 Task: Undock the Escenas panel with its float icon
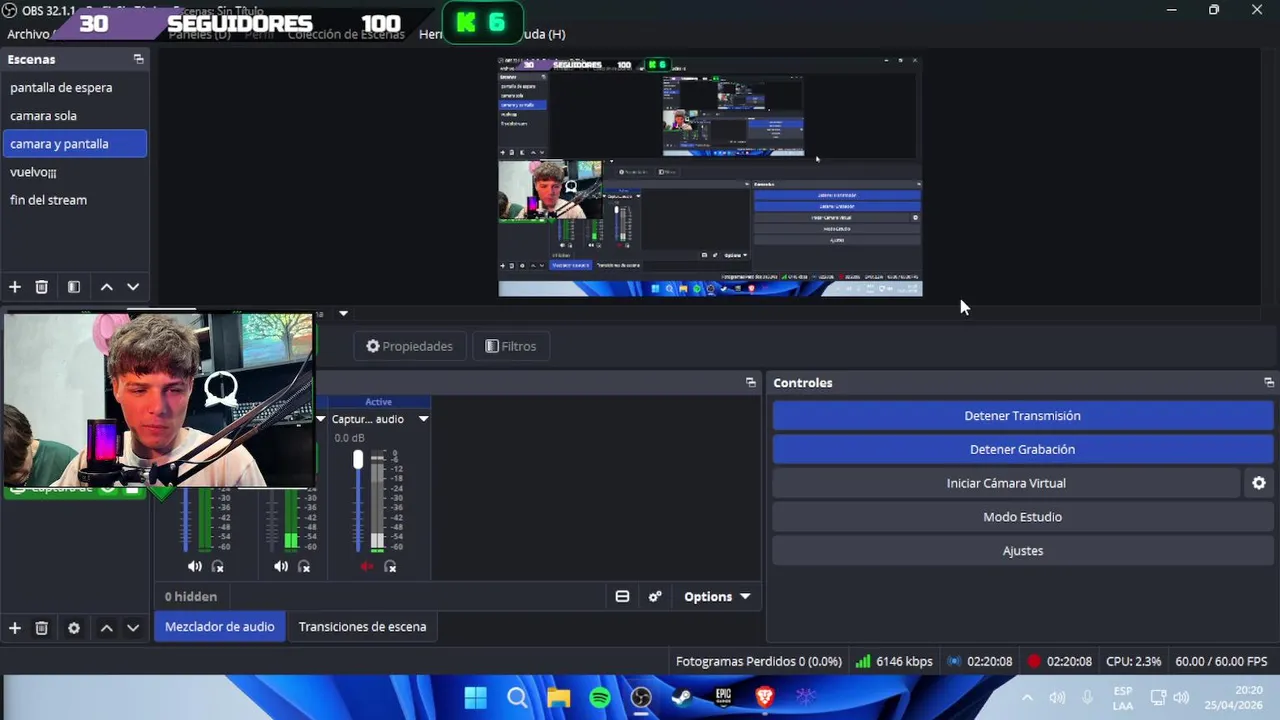pyautogui.click(x=138, y=59)
